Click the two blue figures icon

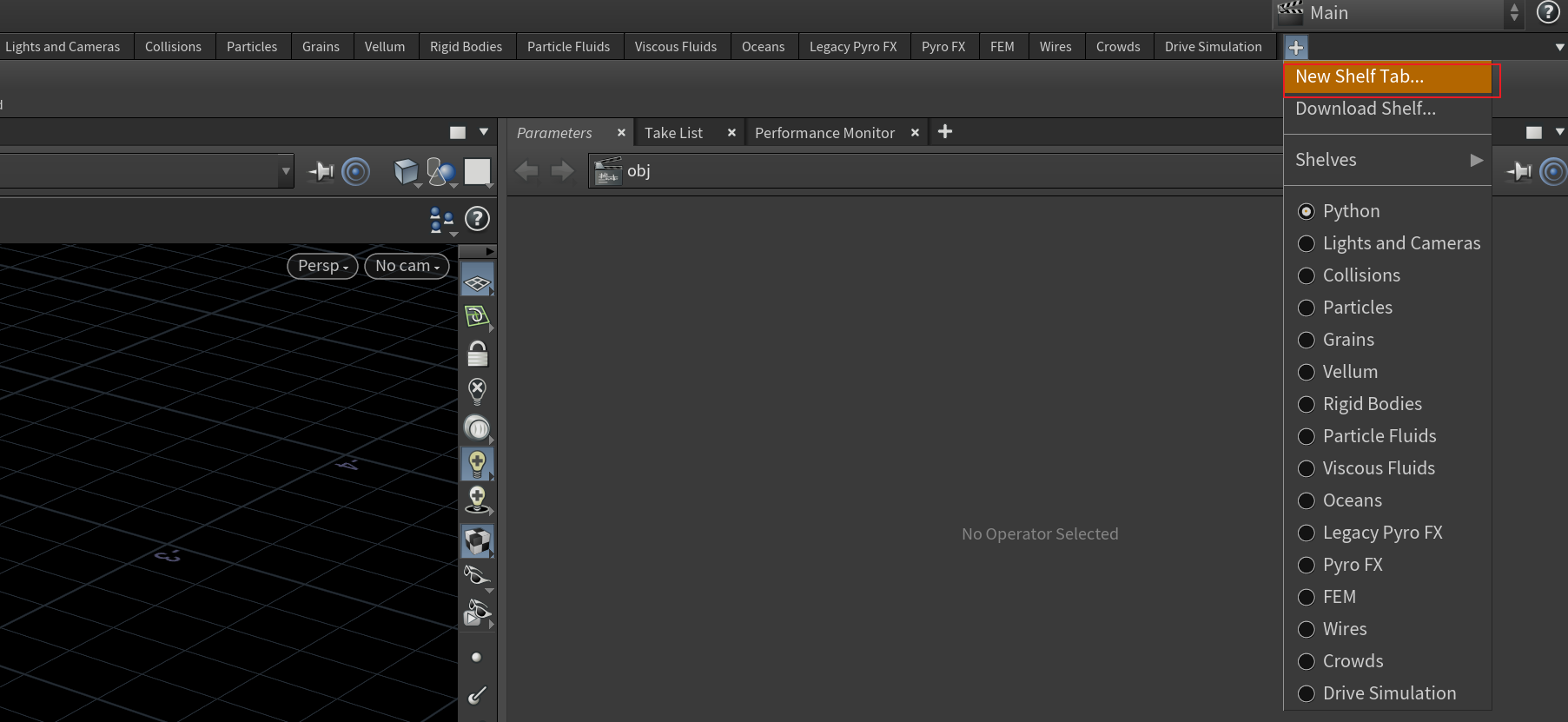(x=442, y=221)
